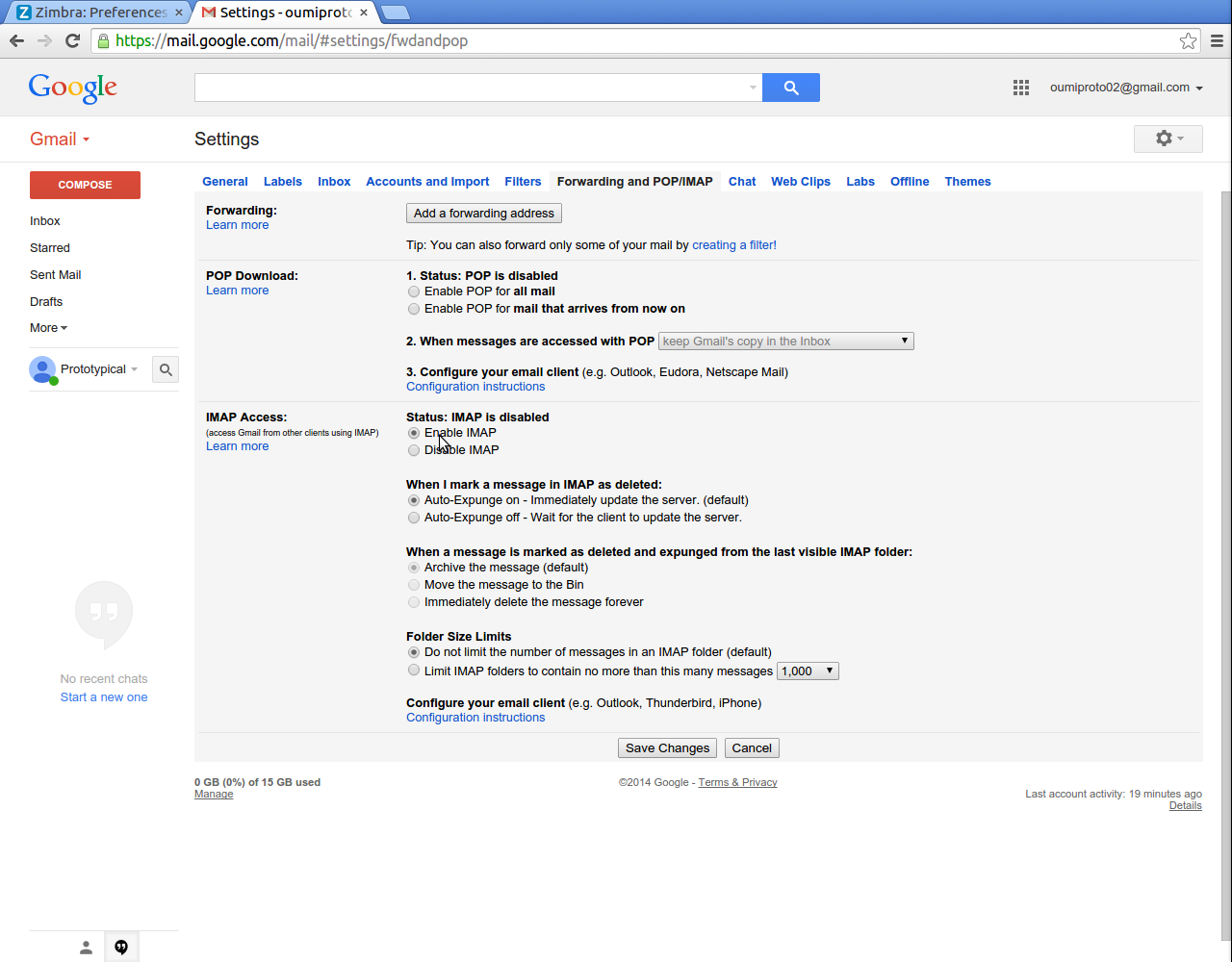Open the oumiproto02@gmail.com account menu

pyautogui.click(x=1126, y=88)
